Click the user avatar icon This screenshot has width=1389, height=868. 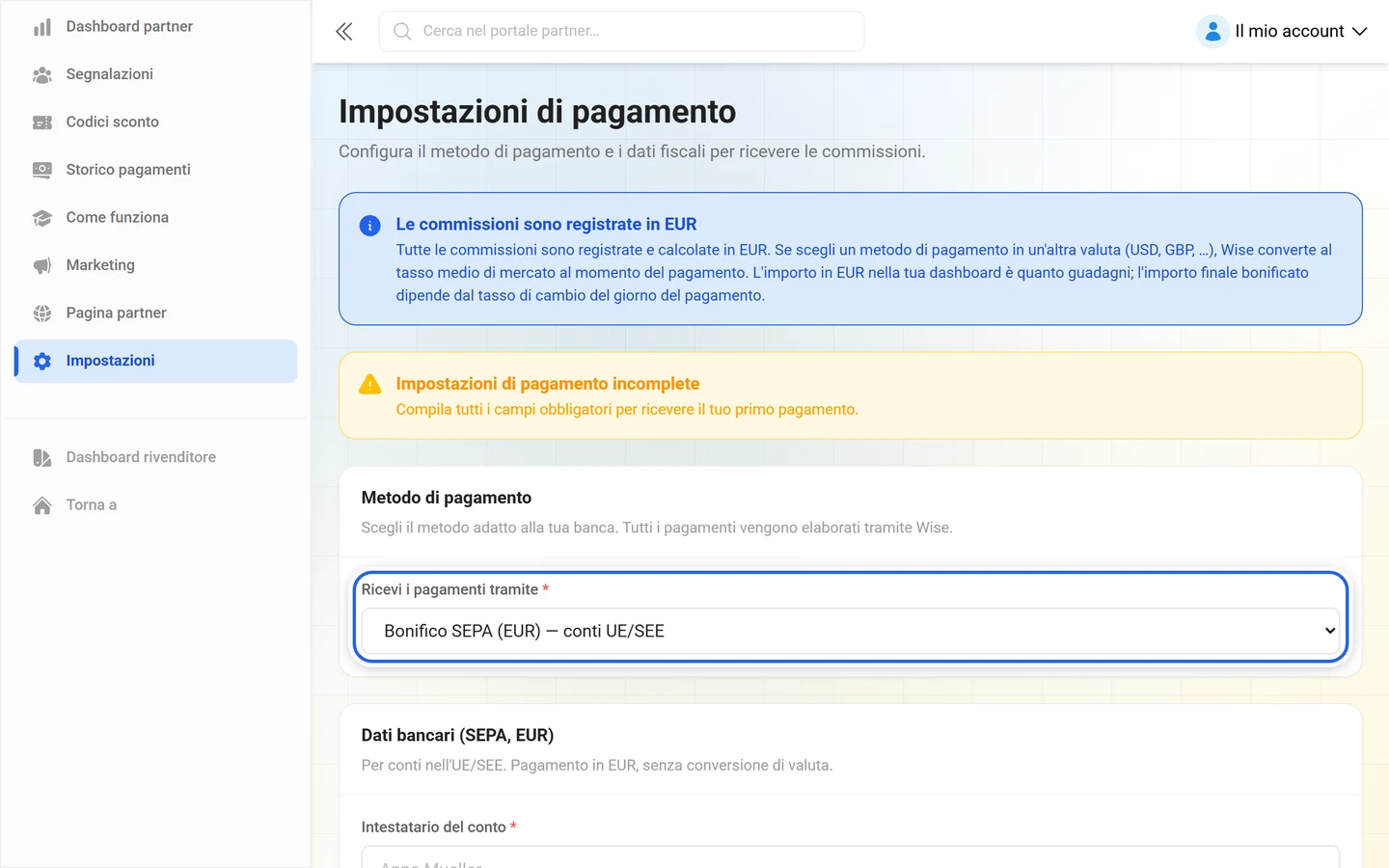click(x=1212, y=32)
